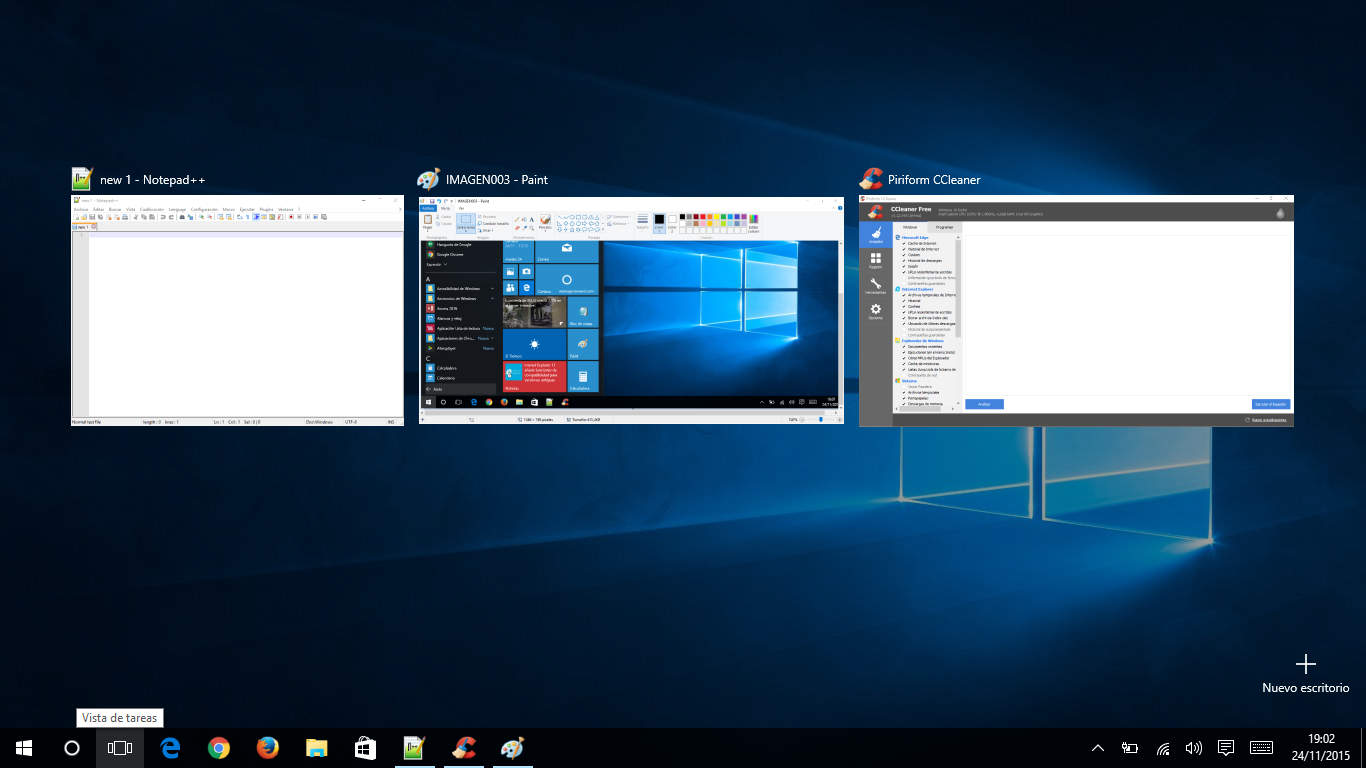This screenshot has height=768, width=1366.
Task: Expand the hidden system tray icons
Action: coord(1098,748)
